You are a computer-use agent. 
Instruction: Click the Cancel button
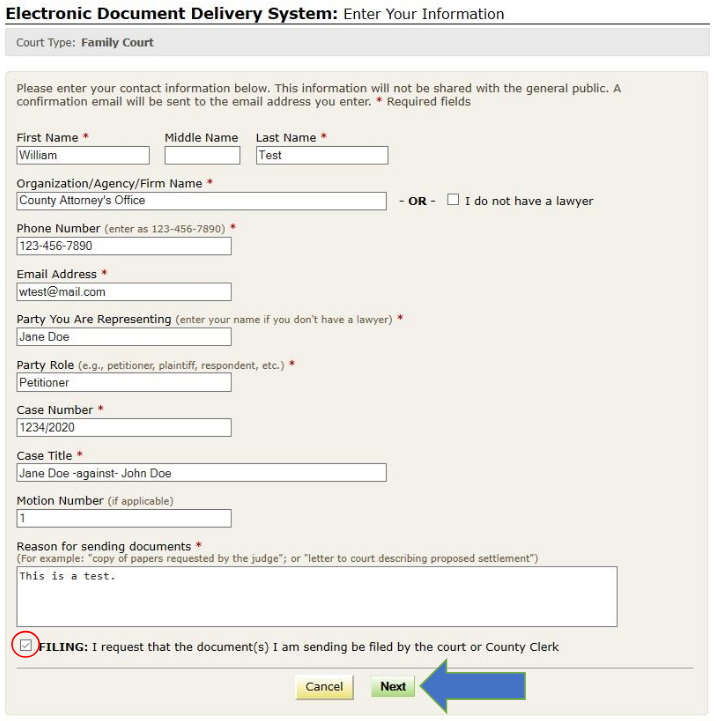324,687
